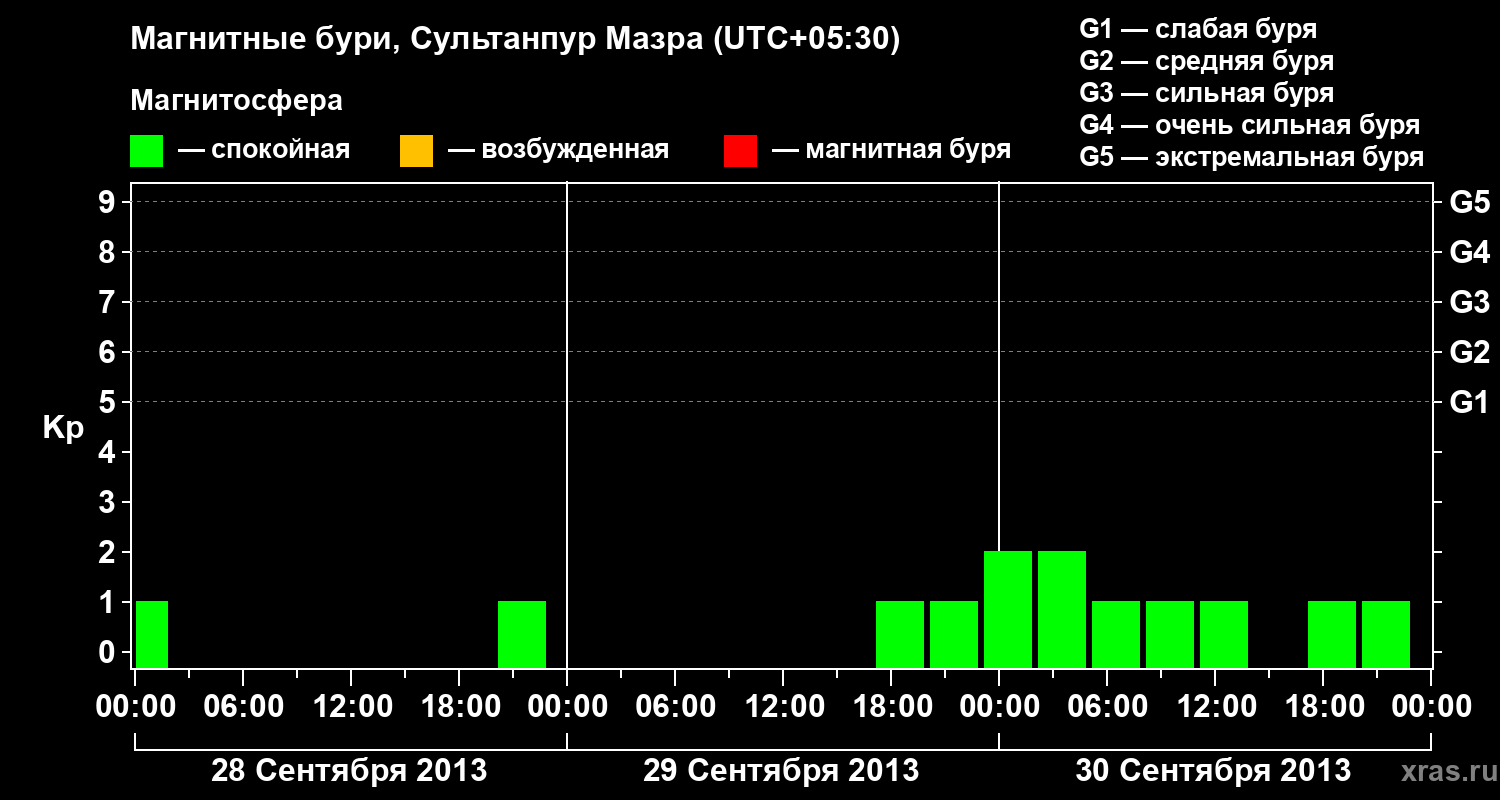Click the Kp 1 bar at 06:00 on 30 Сентября
Screen dimensions: 1500x800
point(1116,634)
